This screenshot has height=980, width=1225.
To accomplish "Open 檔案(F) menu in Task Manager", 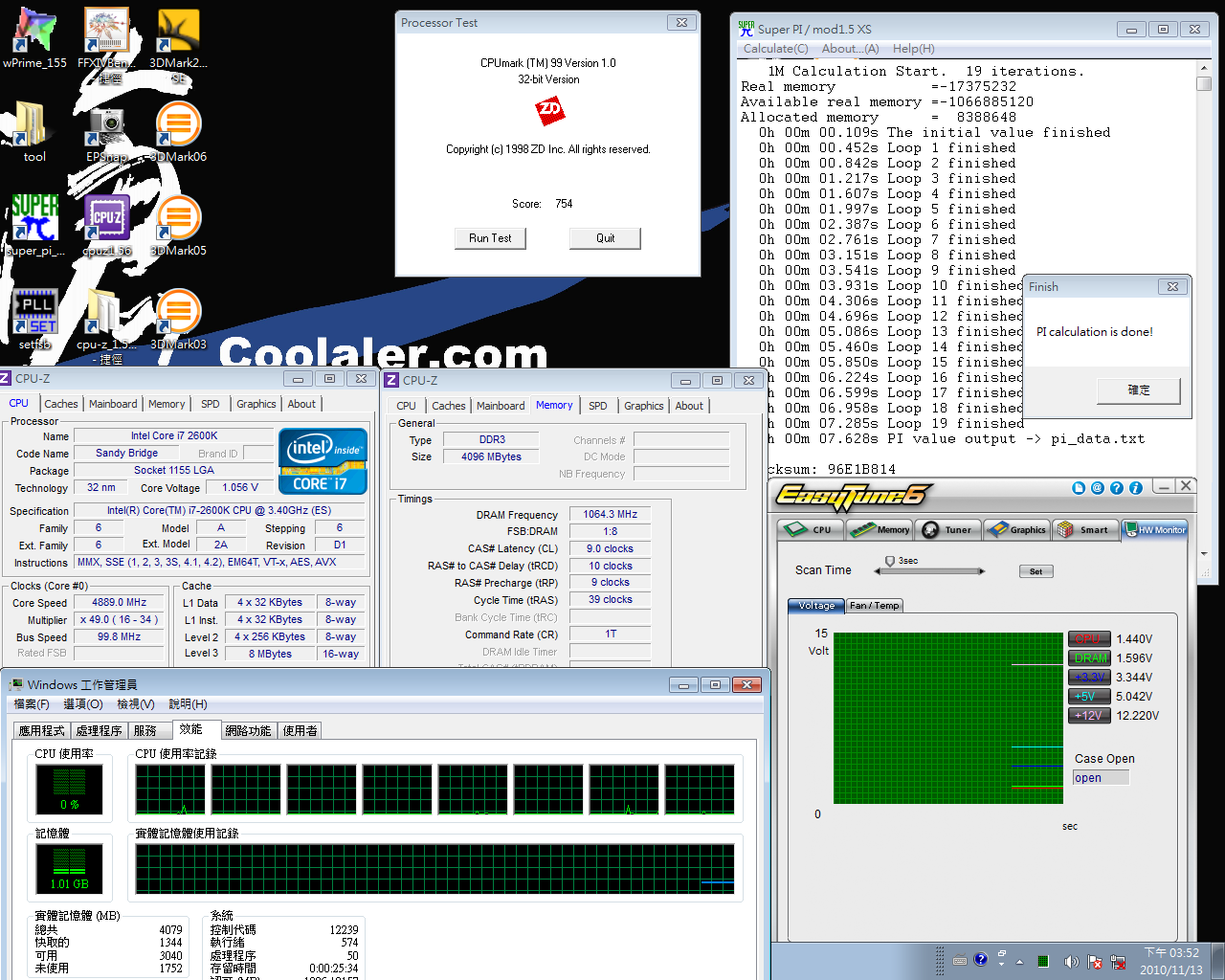I will (x=32, y=704).
